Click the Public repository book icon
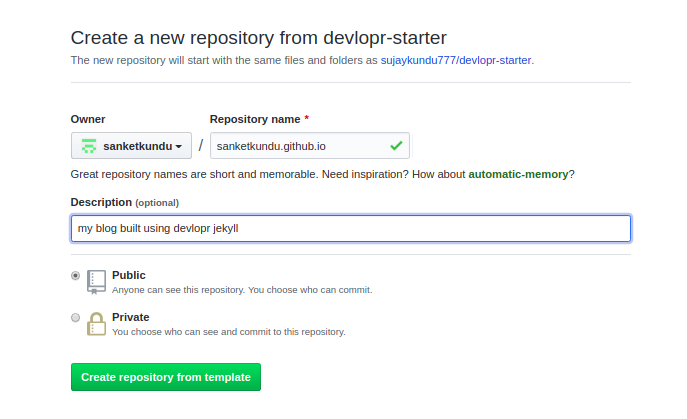Image resolution: width=687 pixels, height=419 pixels. point(96,282)
